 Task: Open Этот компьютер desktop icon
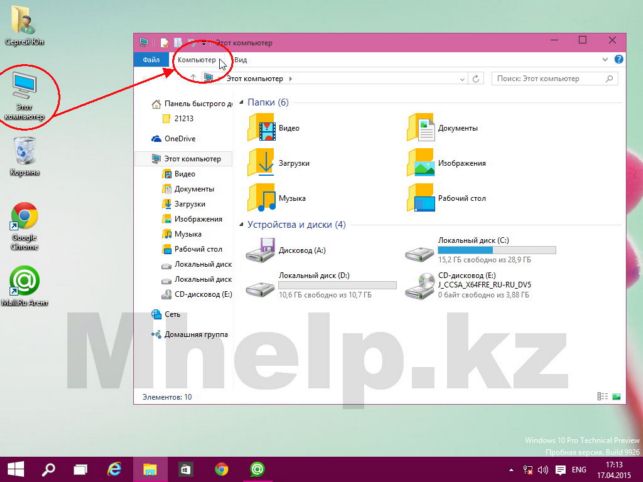[25, 97]
